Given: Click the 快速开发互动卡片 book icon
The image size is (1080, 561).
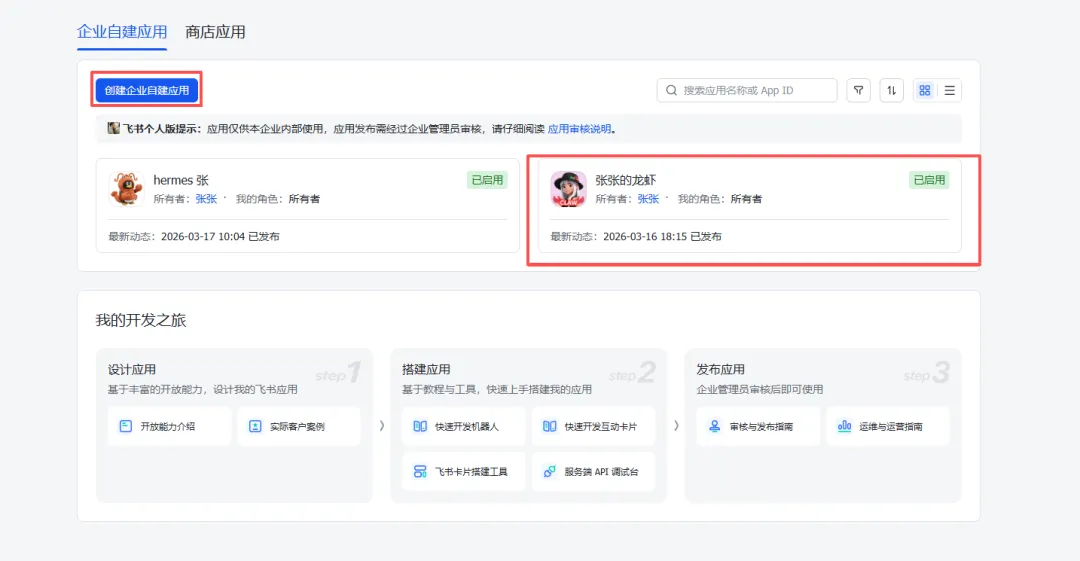Looking at the screenshot, I should click(550, 427).
